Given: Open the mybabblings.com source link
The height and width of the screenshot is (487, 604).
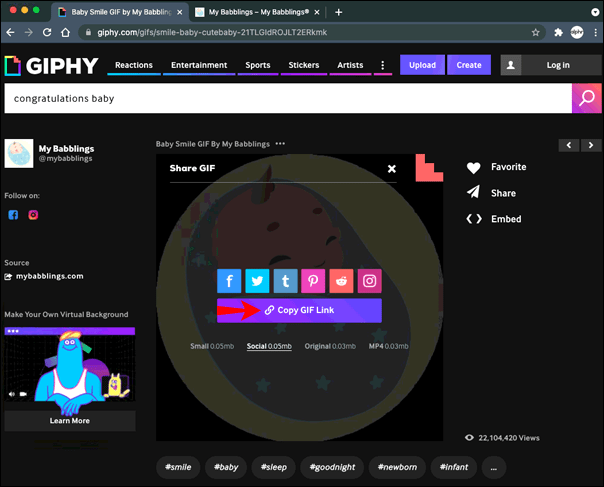Looking at the screenshot, I should pos(48,276).
